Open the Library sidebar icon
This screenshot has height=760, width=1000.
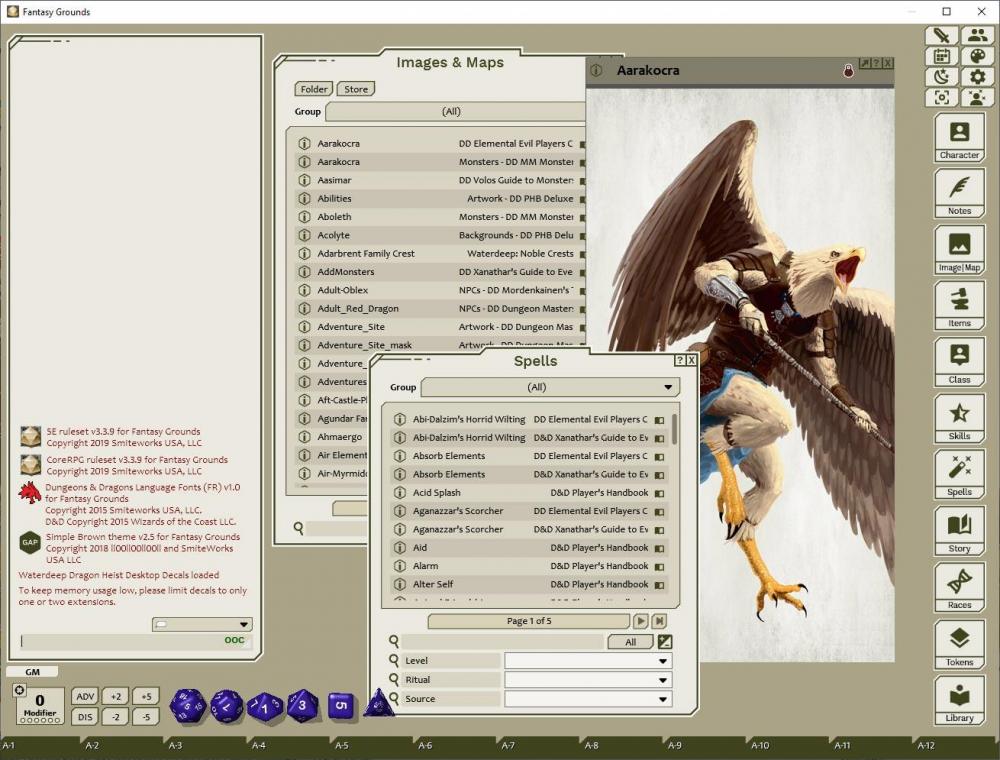point(959,699)
